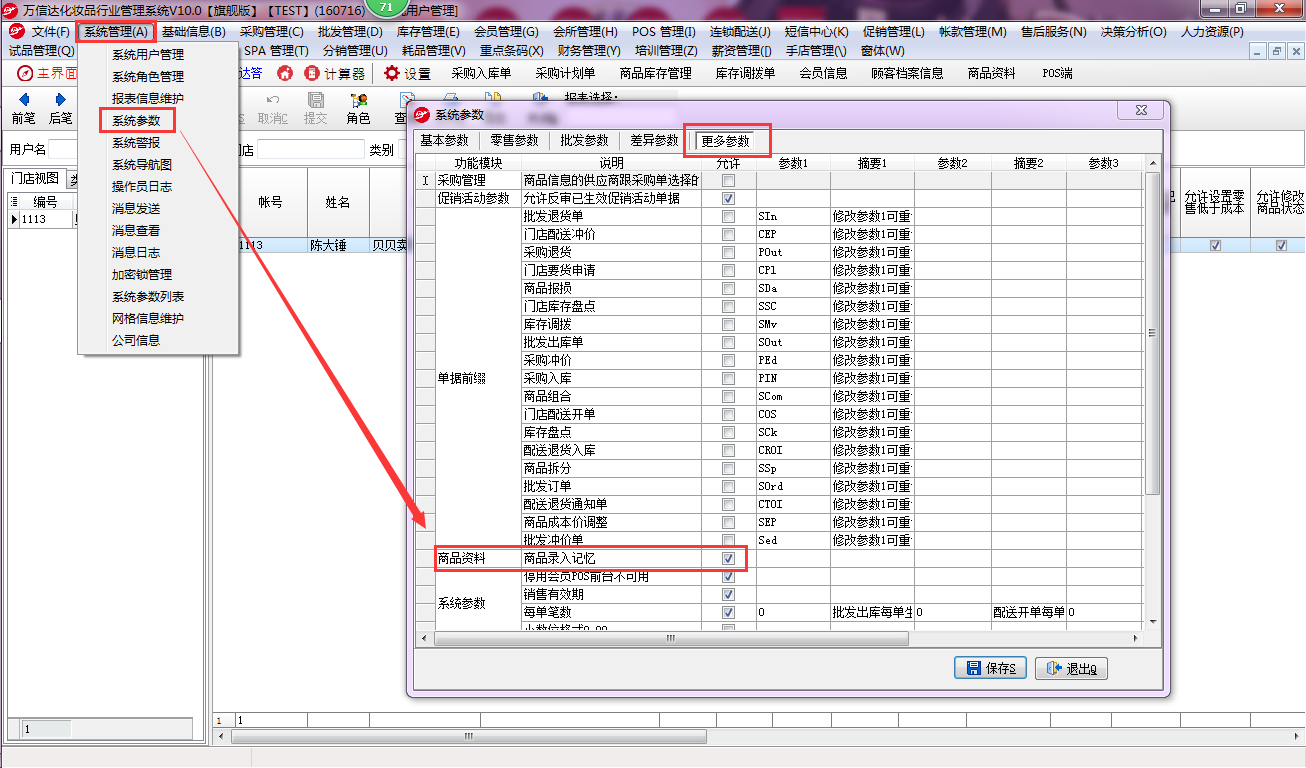
Task: Toggle the 门店配送冲价 allow checkbox
Action: coord(729,234)
